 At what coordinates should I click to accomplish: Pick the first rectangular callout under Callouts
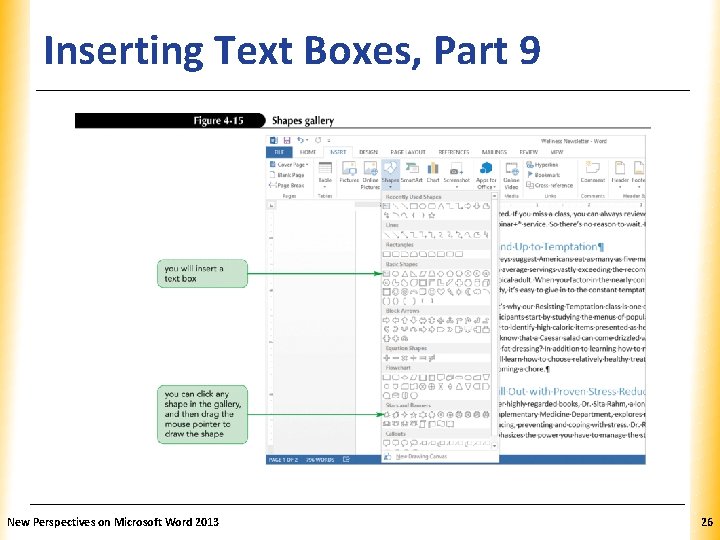(387, 443)
